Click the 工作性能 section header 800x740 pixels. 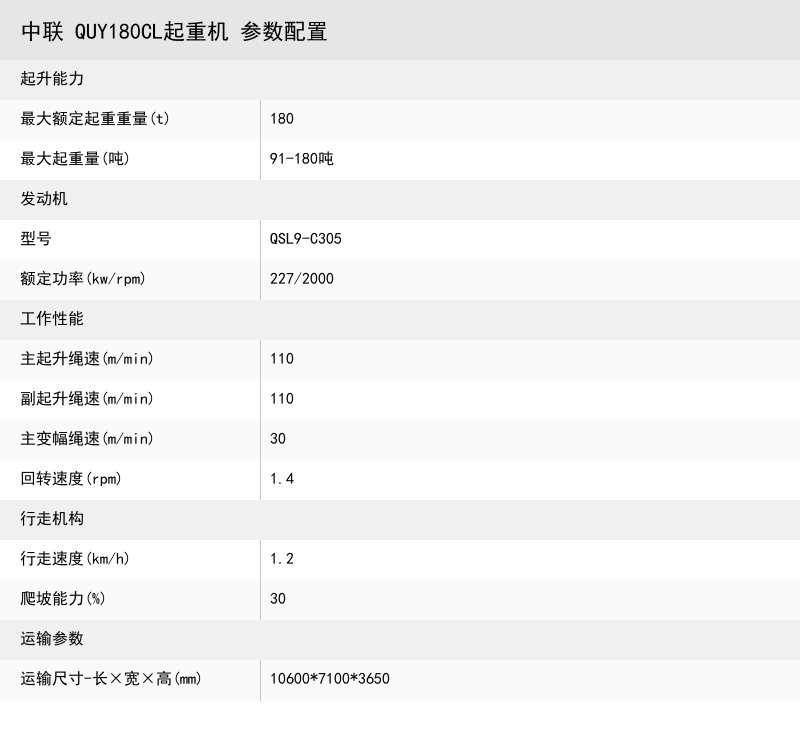click(x=52, y=318)
